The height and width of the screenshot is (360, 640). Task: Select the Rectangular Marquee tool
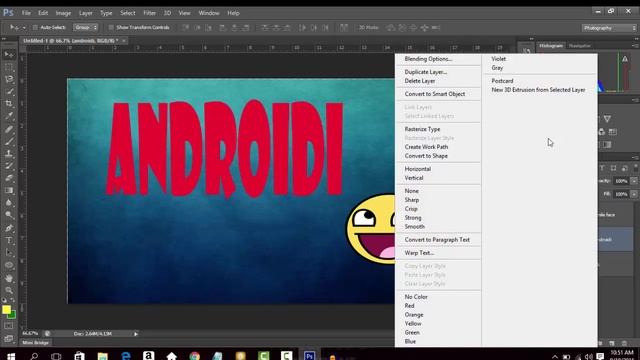pyautogui.click(x=9, y=67)
